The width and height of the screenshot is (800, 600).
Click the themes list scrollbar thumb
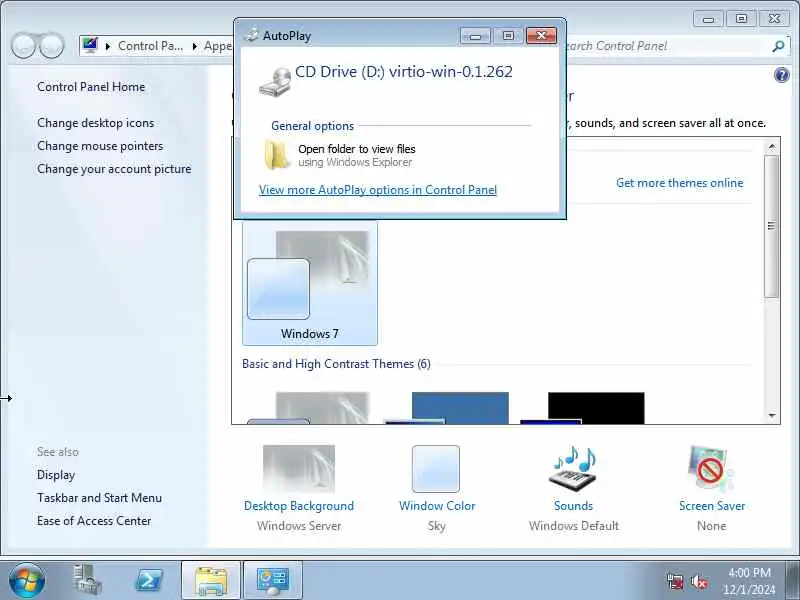tap(772, 226)
